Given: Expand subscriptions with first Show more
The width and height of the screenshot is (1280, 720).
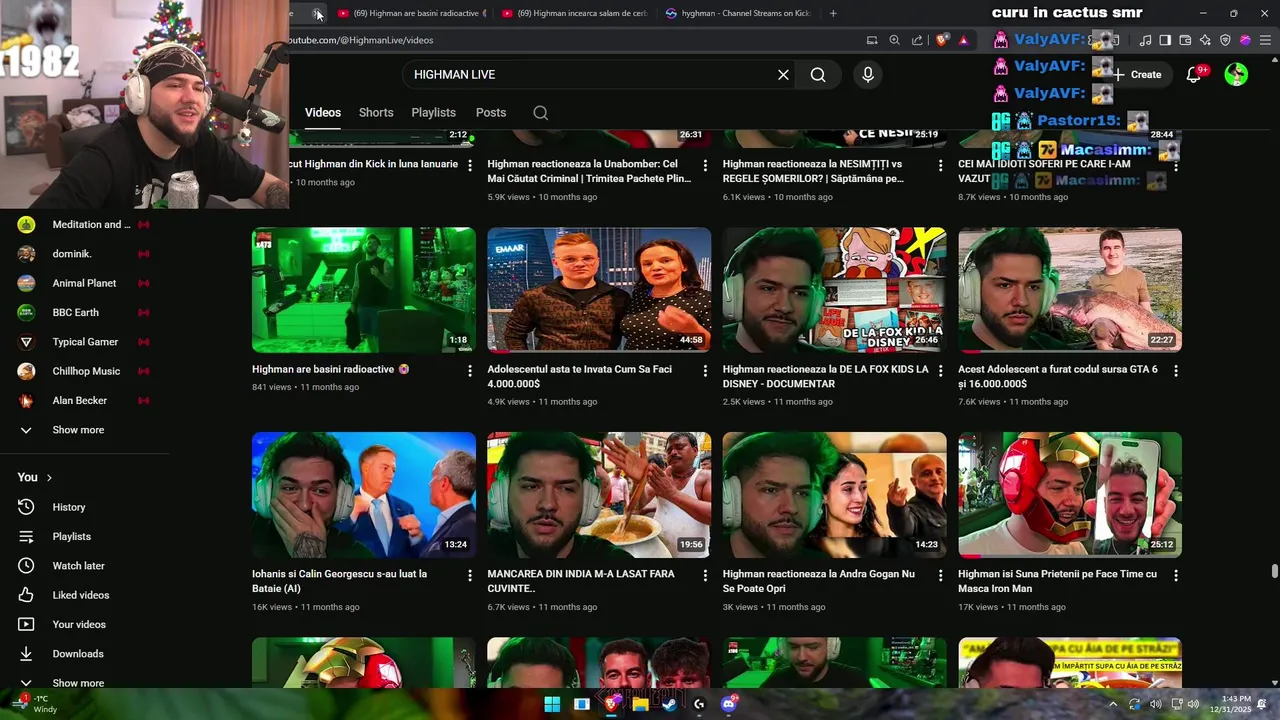Looking at the screenshot, I should point(78,430).
